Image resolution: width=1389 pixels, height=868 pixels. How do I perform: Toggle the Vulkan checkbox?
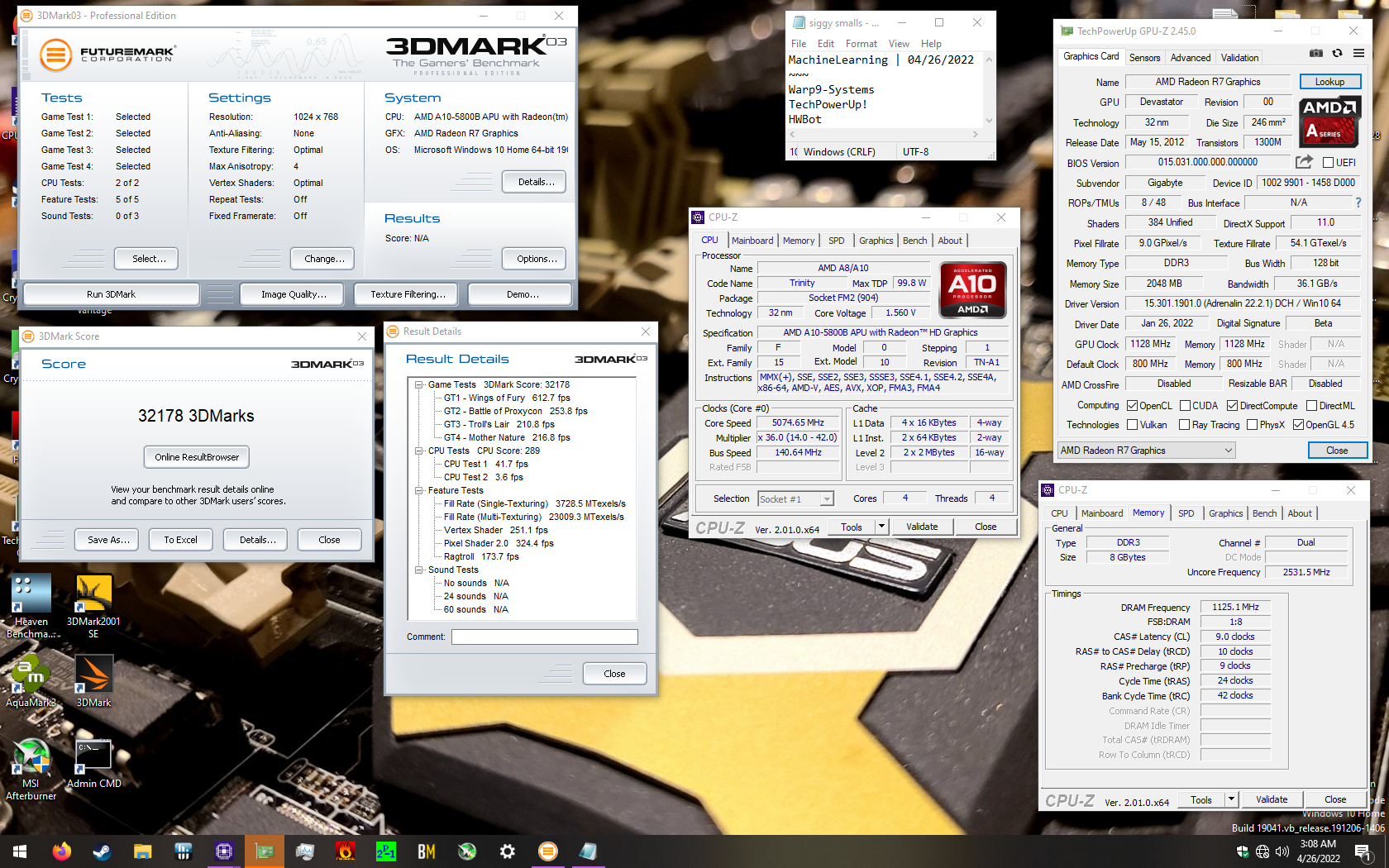[1133, 425]
